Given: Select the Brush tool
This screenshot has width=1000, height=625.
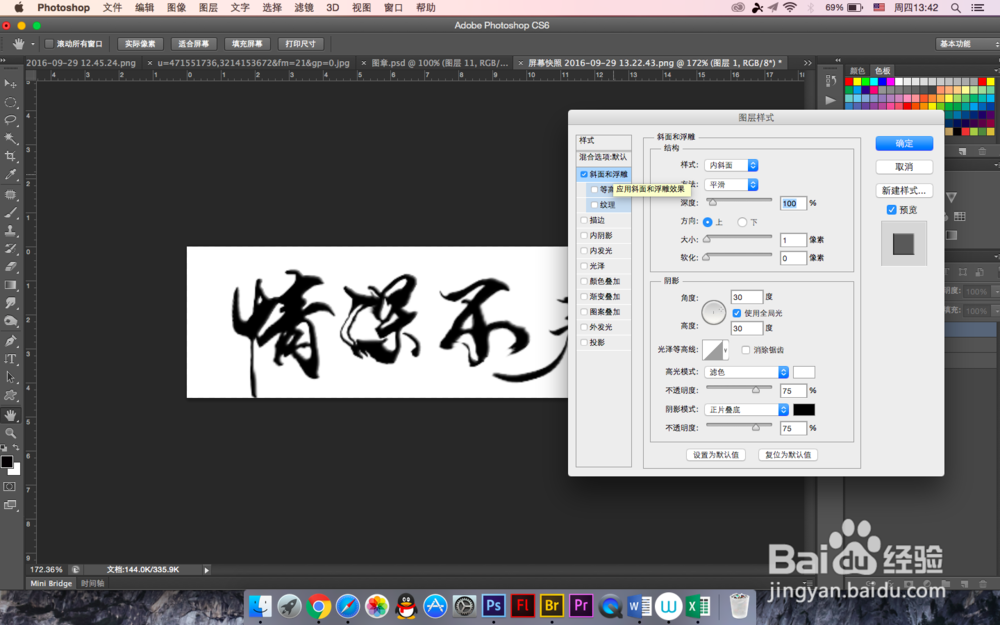Looking at the screenshot, I should pyautogui.click(x=10, y=213).
